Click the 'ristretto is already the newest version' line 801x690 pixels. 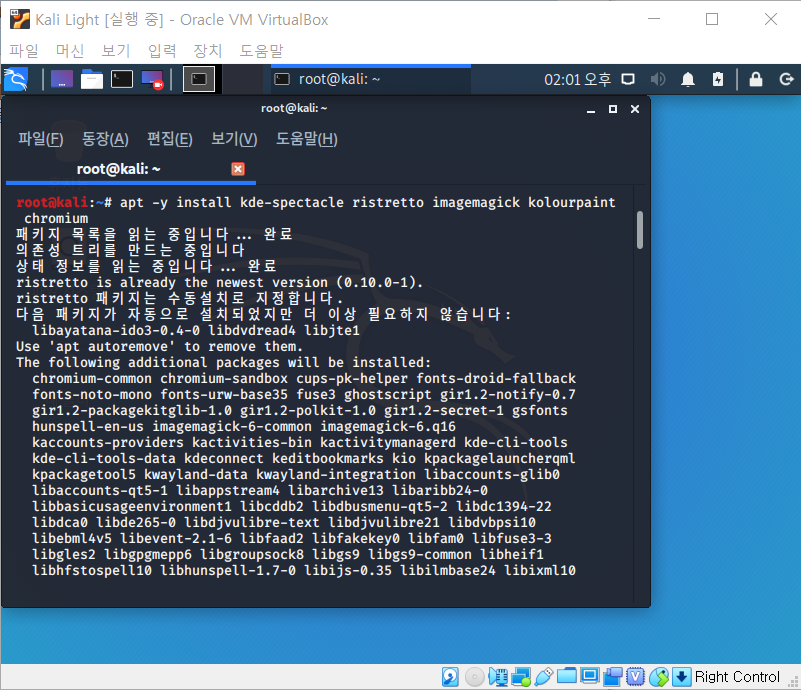coord(220,282)
